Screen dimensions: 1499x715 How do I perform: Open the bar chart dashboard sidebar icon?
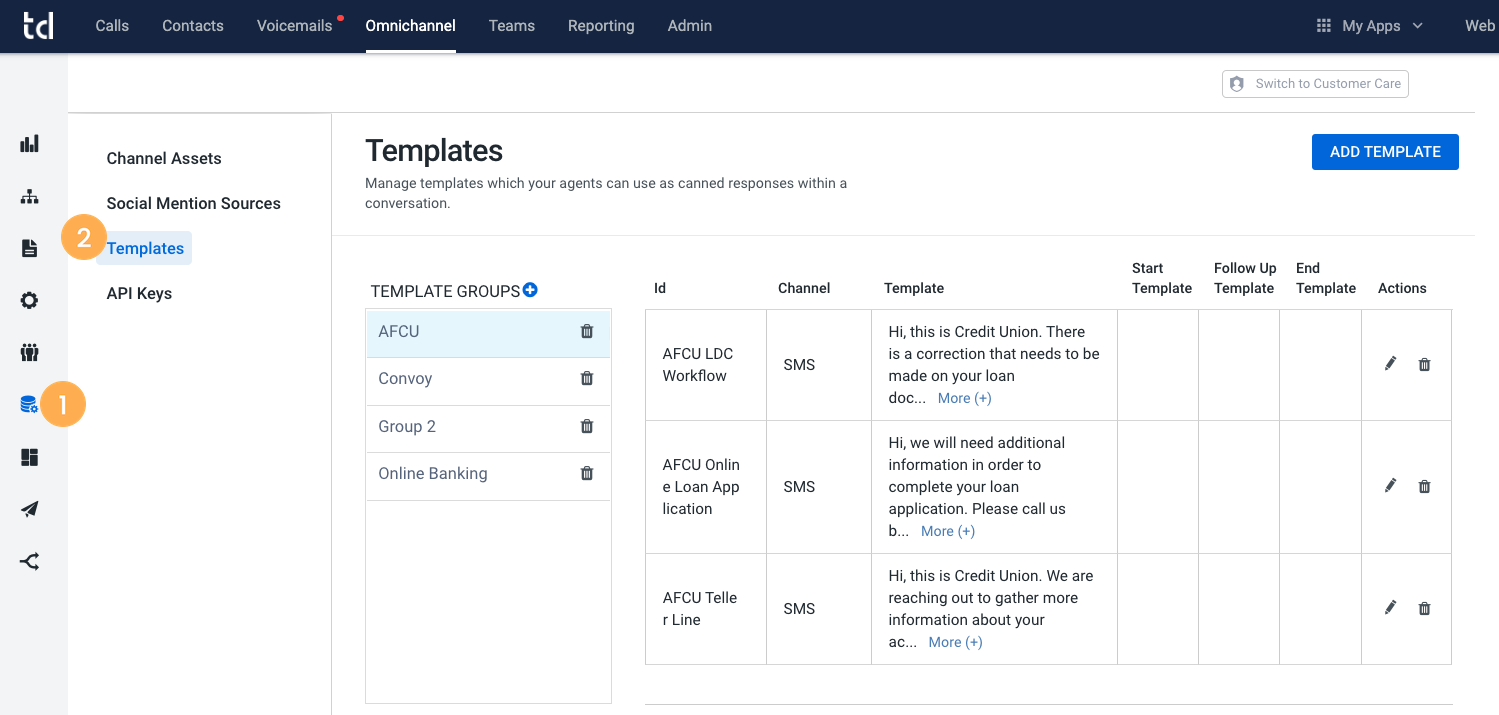pos(30,144)
